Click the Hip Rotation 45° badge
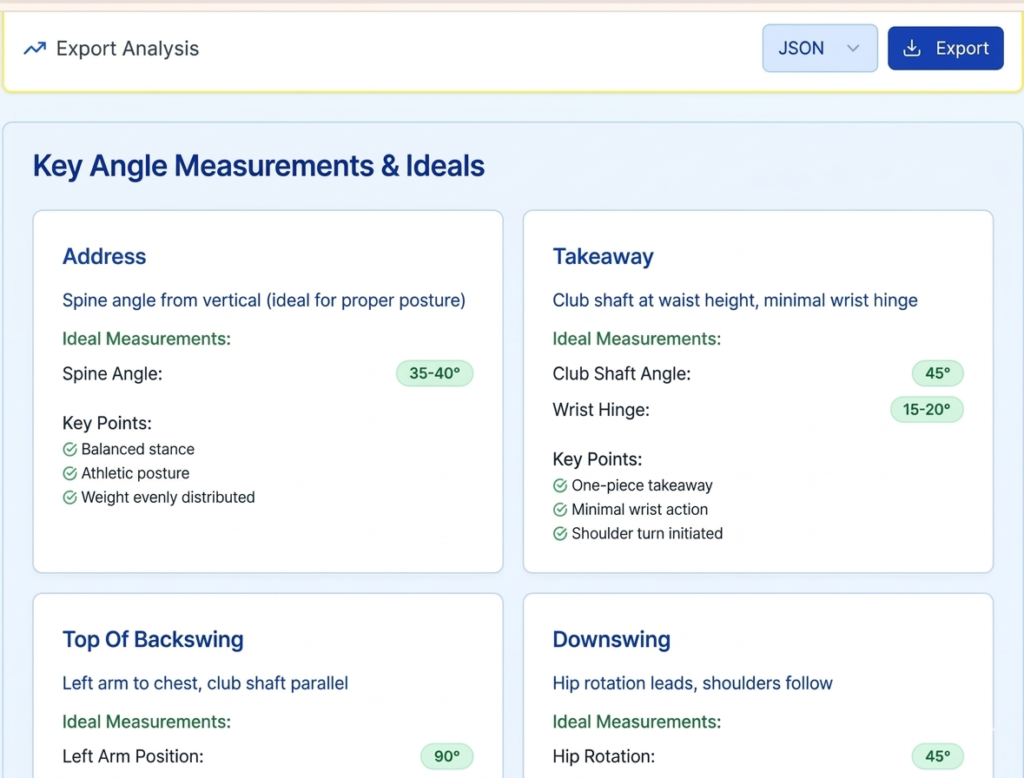The height and width of the screenshot is (778, 1024). [x=937, y=757]
